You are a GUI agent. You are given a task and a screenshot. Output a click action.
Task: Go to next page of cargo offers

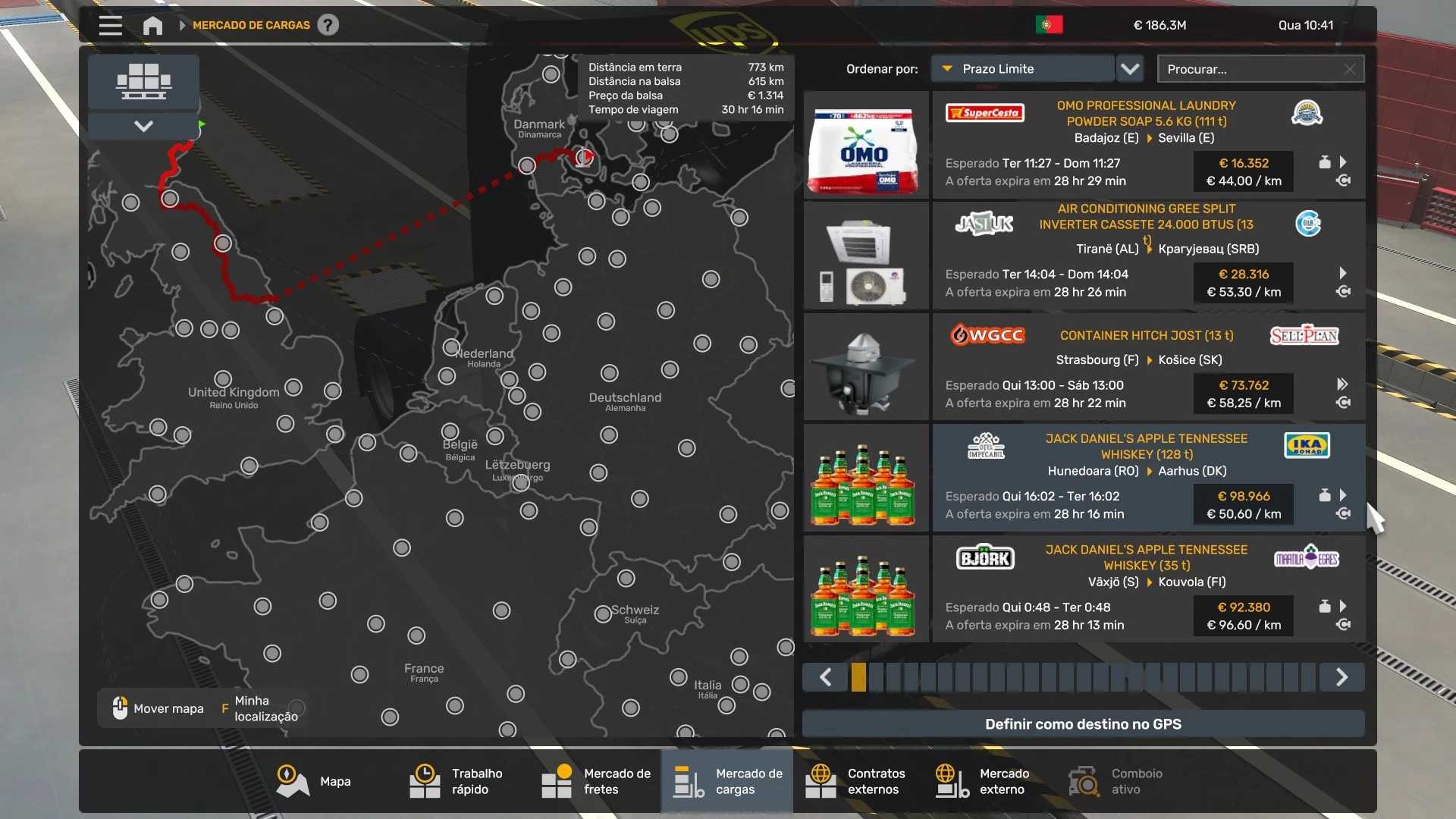(1341, 677)
